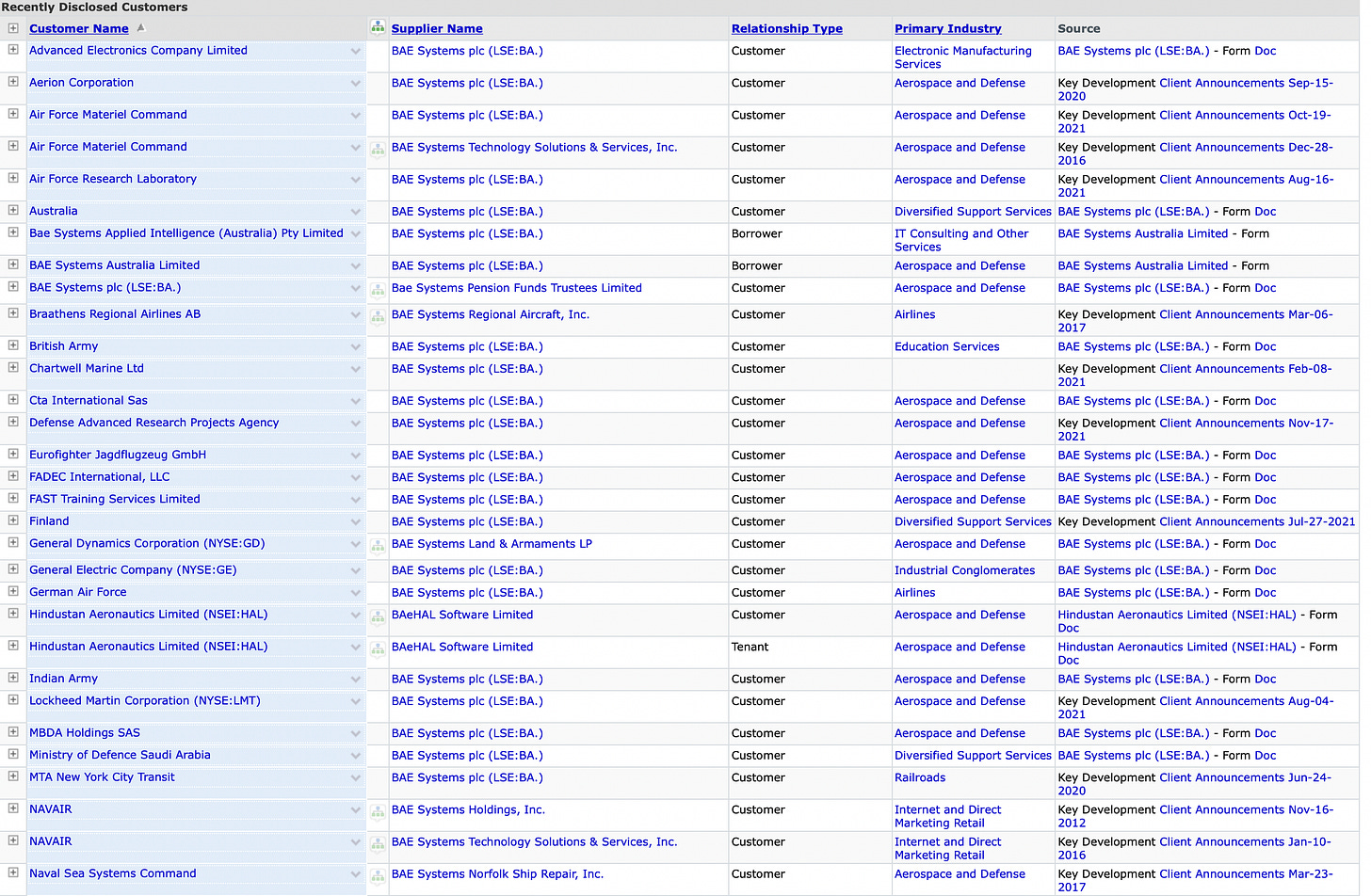Expand the Aerion Corporation row
Viewport: 1371px width, 896px height.
(13, 81)
